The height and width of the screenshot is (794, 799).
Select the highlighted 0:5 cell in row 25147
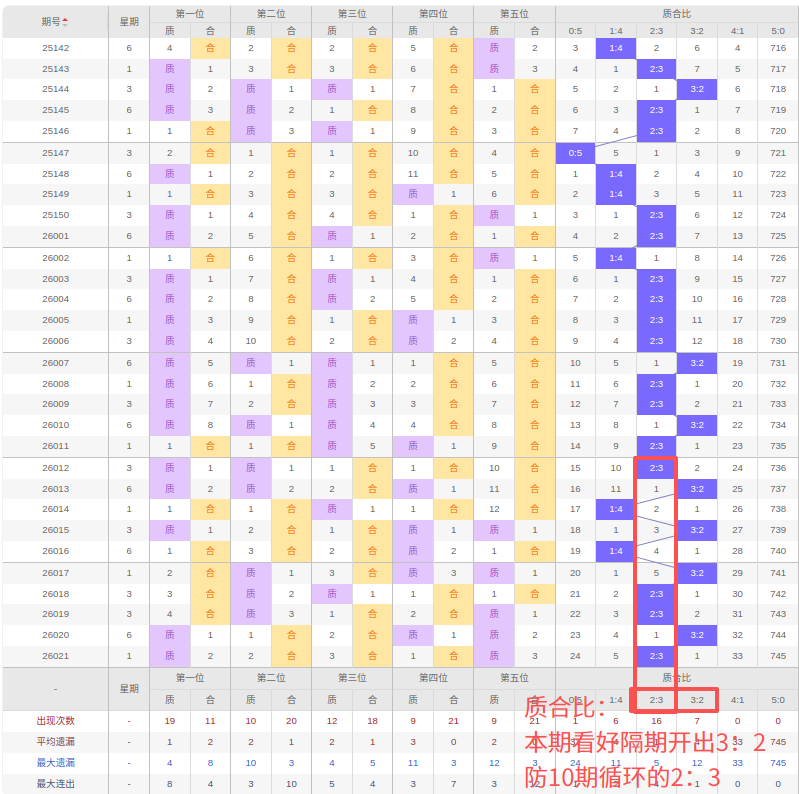pos(575,153)
